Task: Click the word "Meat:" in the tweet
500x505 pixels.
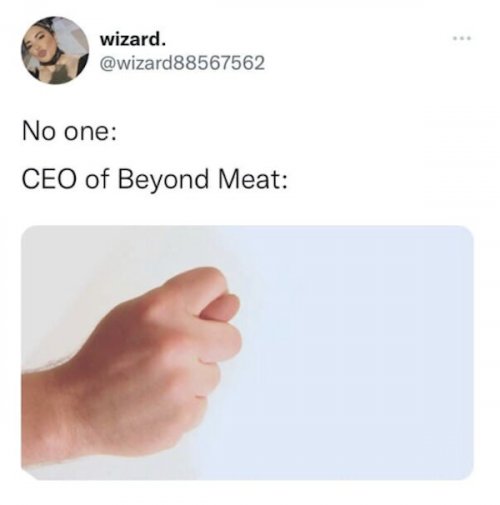Action: point(252,179)
